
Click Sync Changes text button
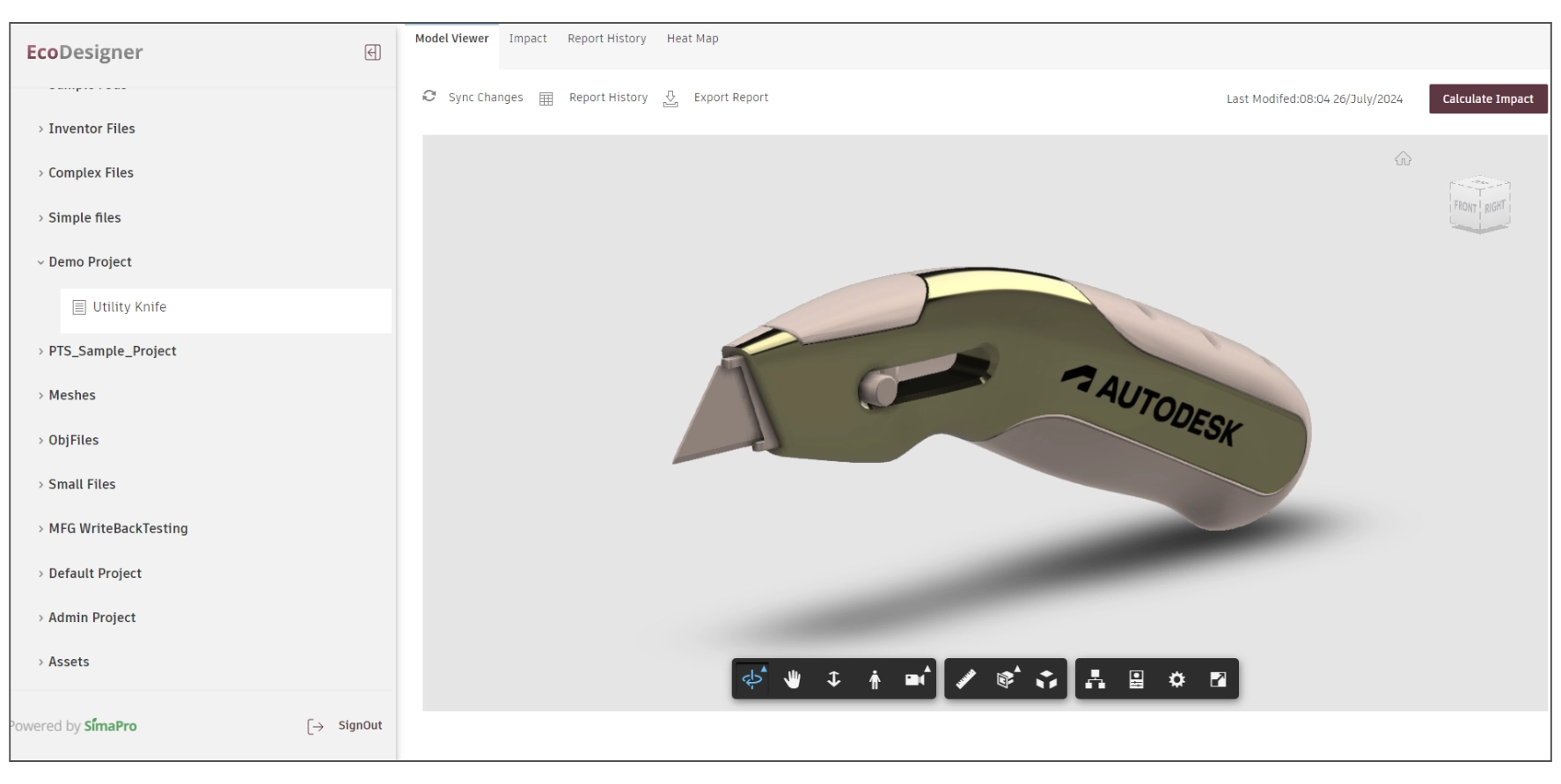pos(486,98)
